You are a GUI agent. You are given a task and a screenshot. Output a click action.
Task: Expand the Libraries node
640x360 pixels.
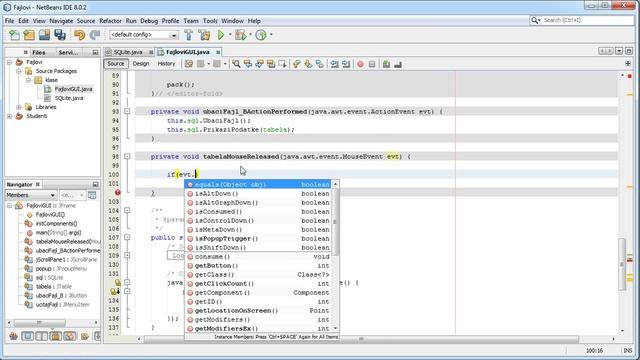[x=19, y=107]
